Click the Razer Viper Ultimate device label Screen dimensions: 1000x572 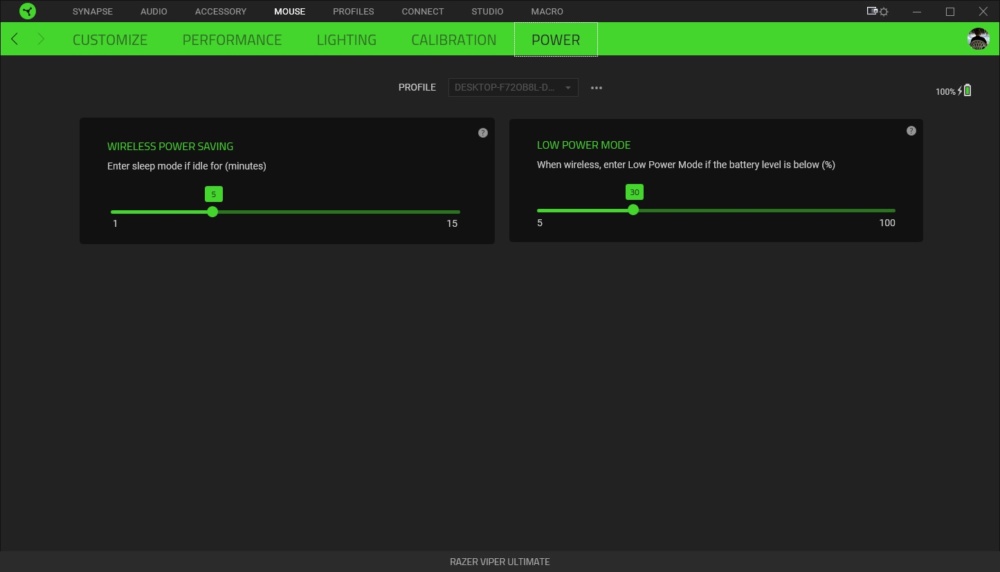tap(499, 562)
